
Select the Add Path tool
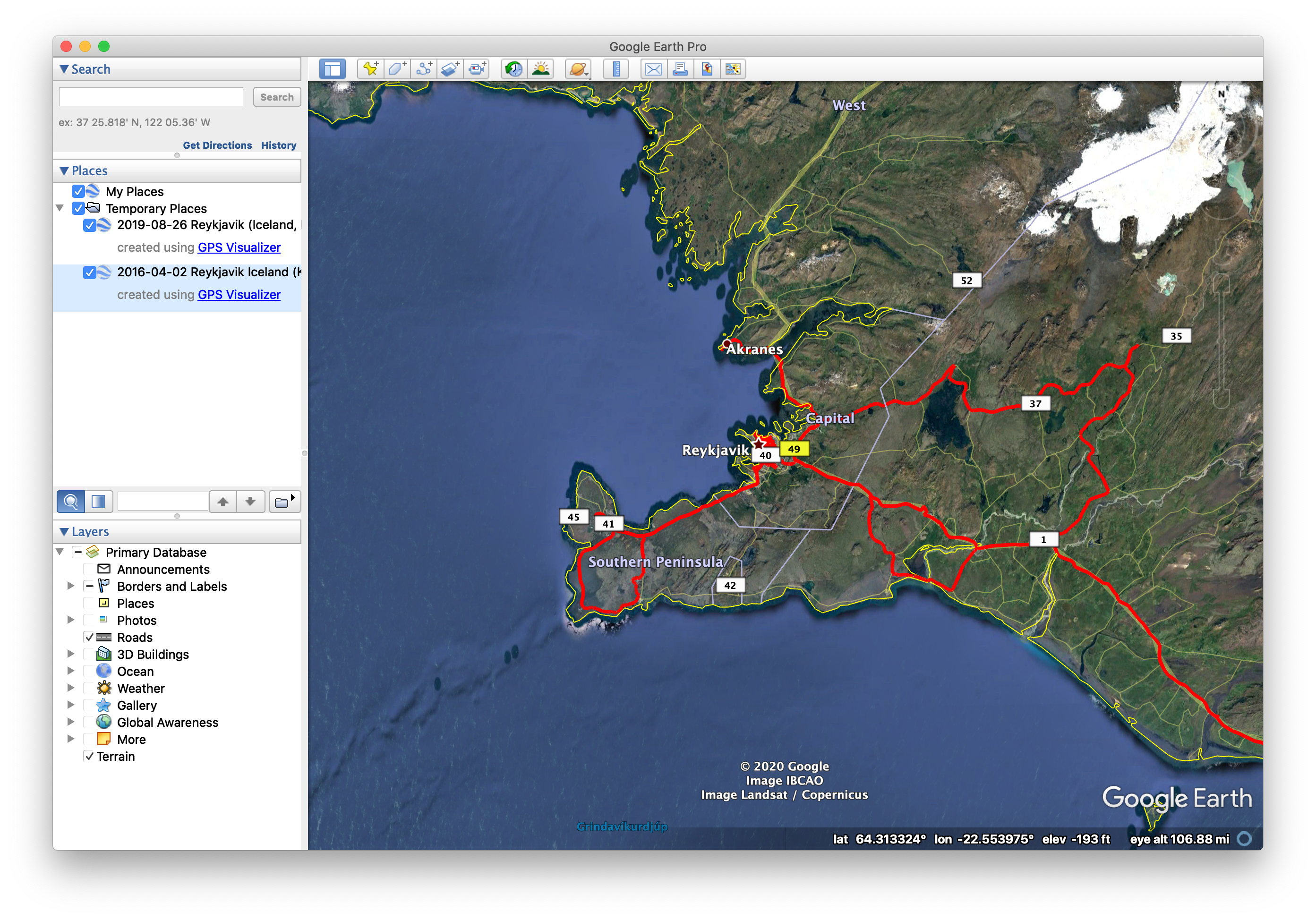[x=425, y=69]
